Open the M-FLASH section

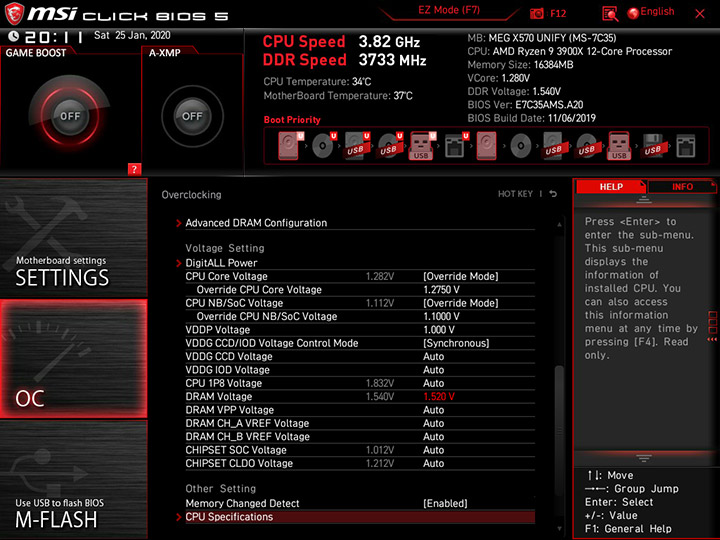[73, 480]
